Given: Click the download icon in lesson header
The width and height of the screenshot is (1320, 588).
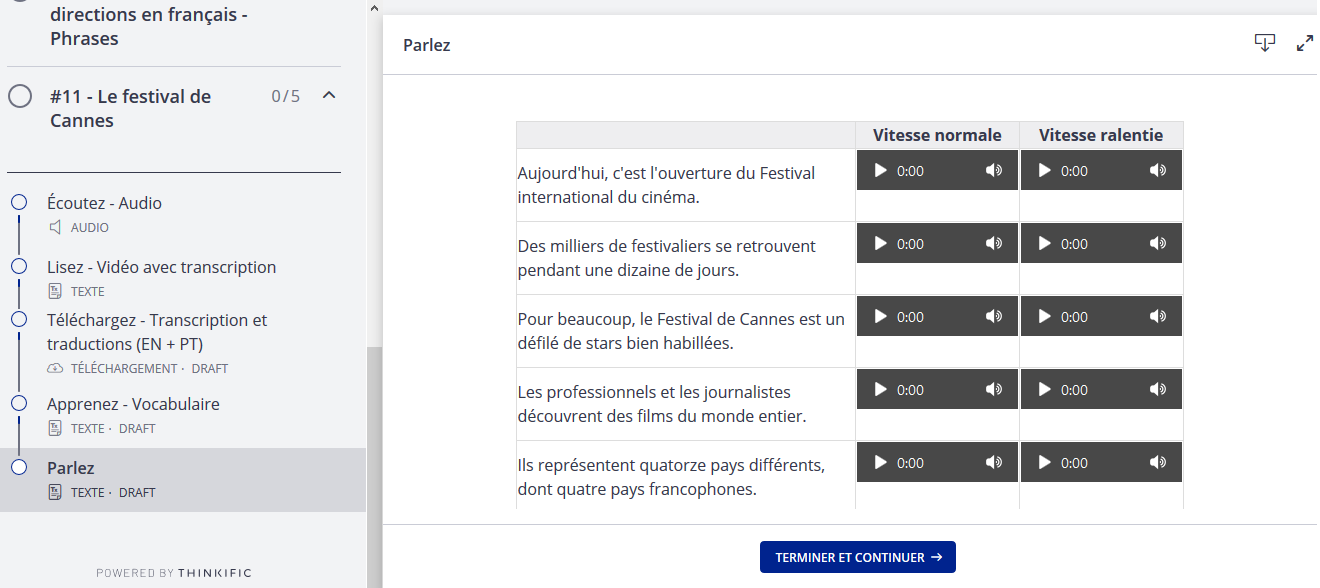Looking at the screenshot, I should [1265, 43].
